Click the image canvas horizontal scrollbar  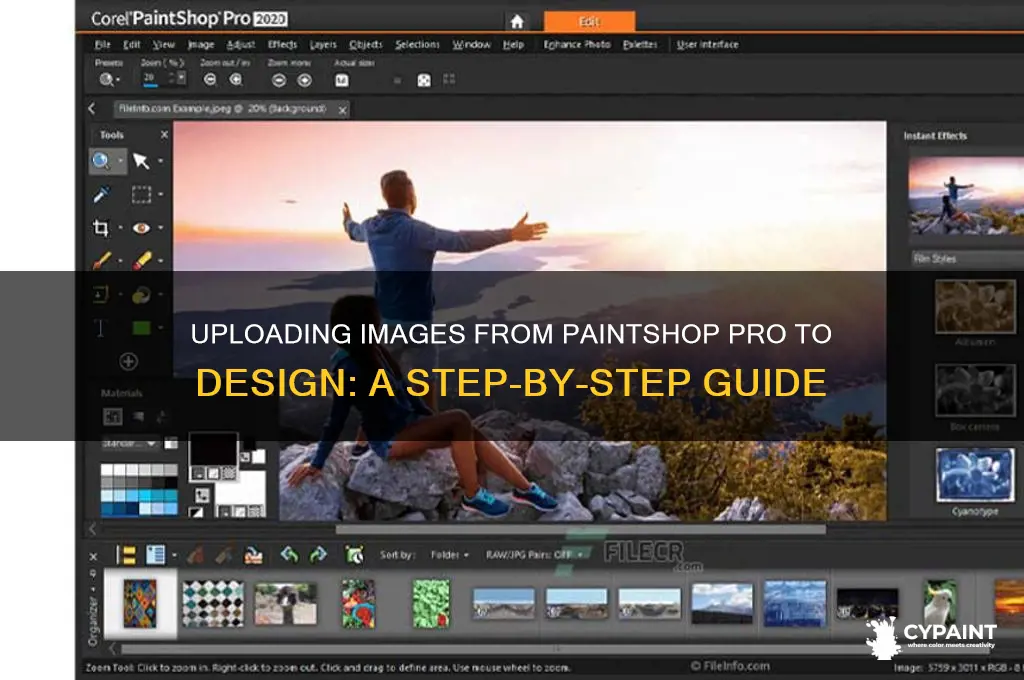[581, 529]
